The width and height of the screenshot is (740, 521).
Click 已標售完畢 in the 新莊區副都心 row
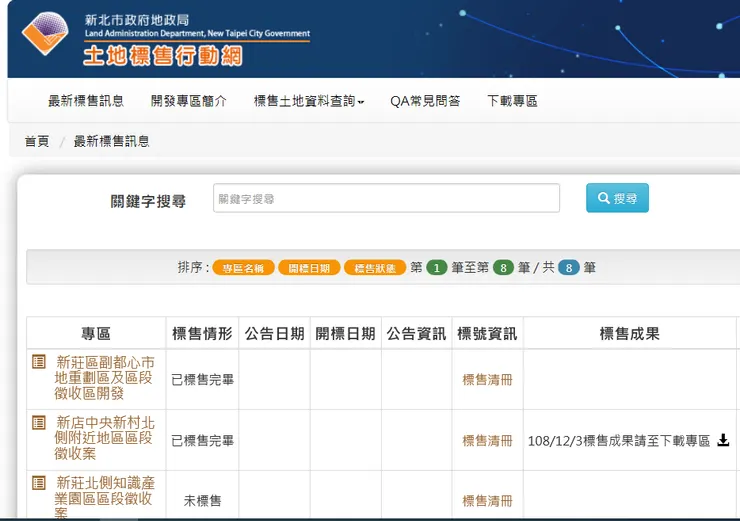tap(202, 380)
